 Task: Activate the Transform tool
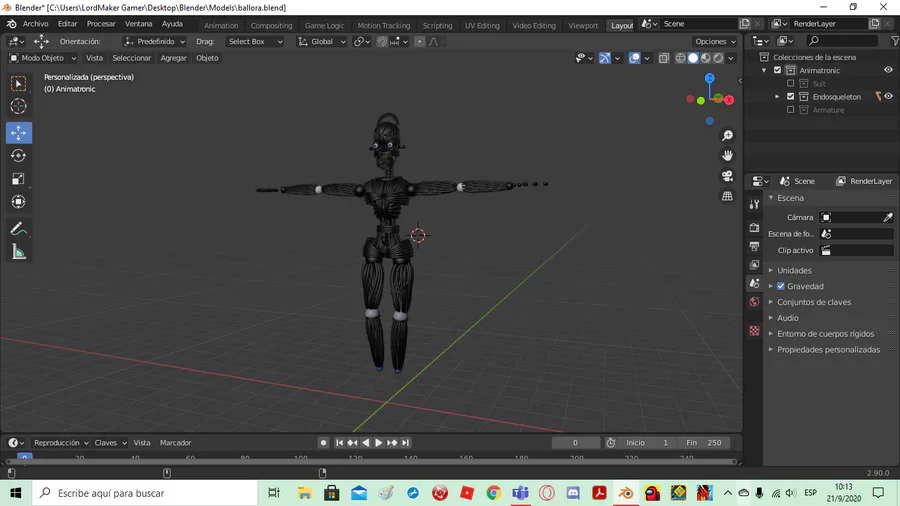(18, 201)
